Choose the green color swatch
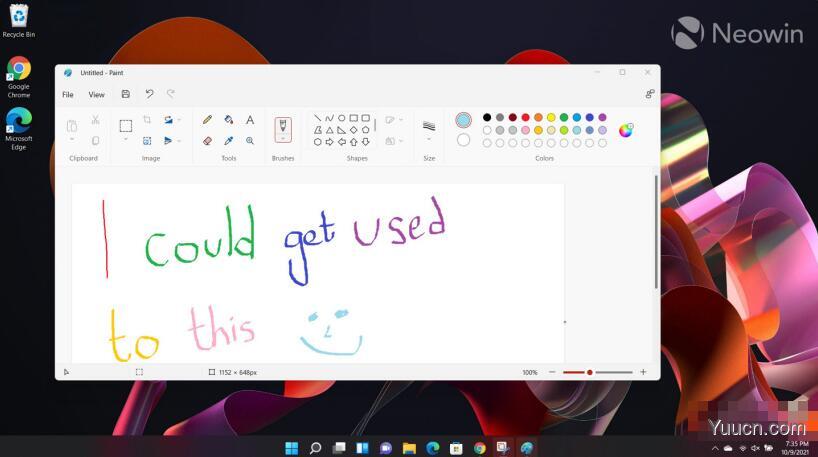Screen dimensions: 818x457 point(564,117)
